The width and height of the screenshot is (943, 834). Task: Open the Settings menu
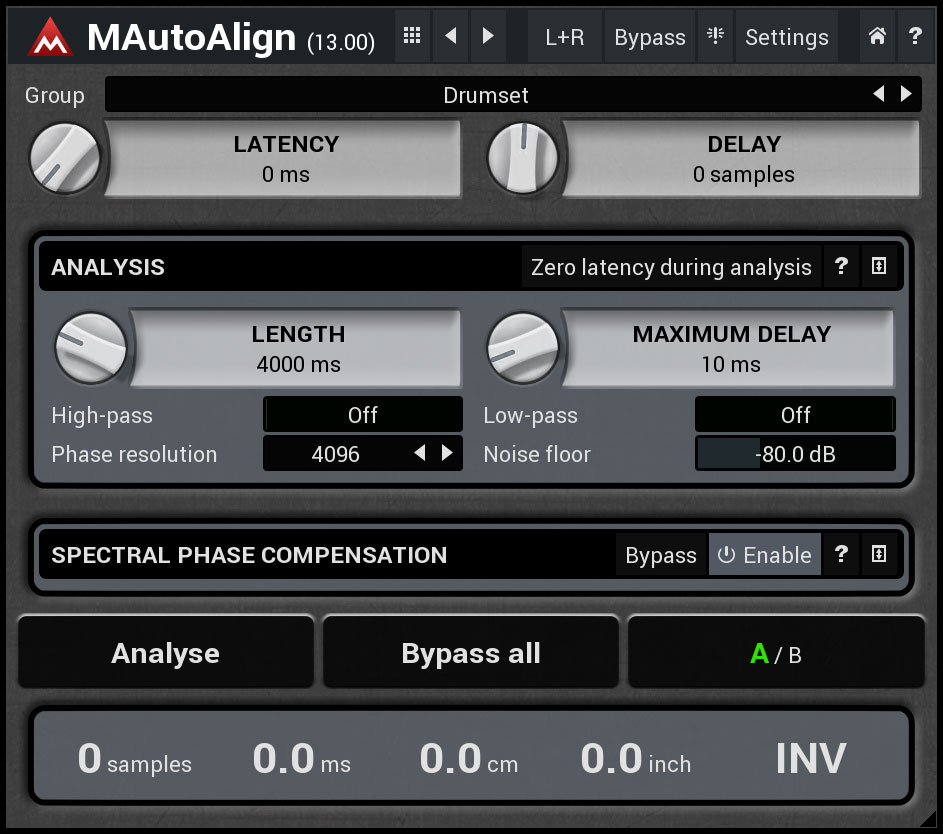click(x=787, y=37)
